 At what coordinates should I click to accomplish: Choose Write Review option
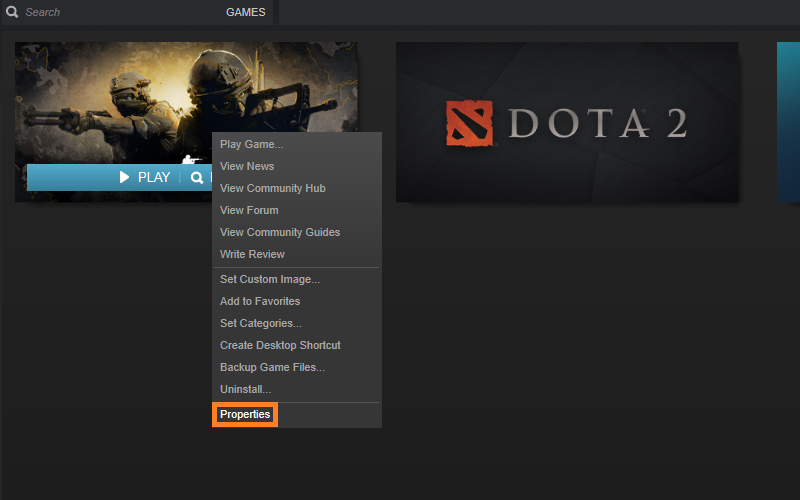tap(252, 255)
